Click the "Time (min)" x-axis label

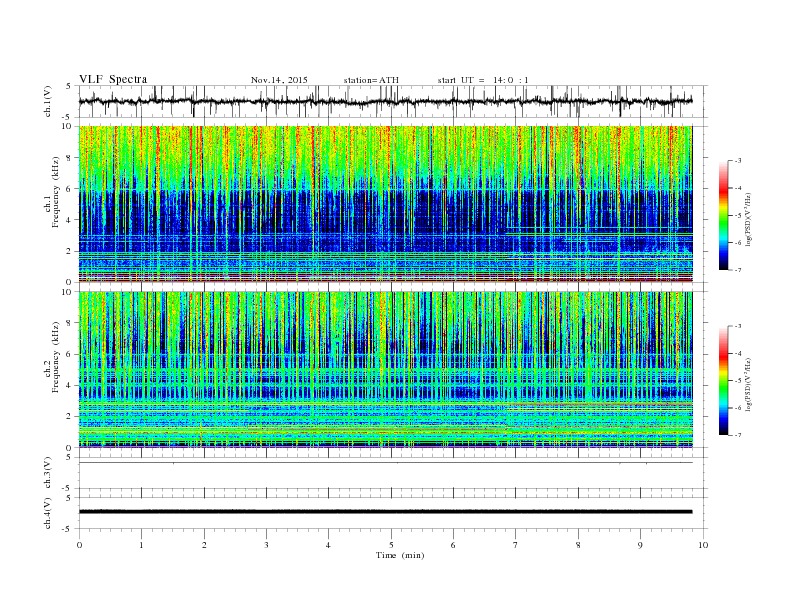pos(400,555)
